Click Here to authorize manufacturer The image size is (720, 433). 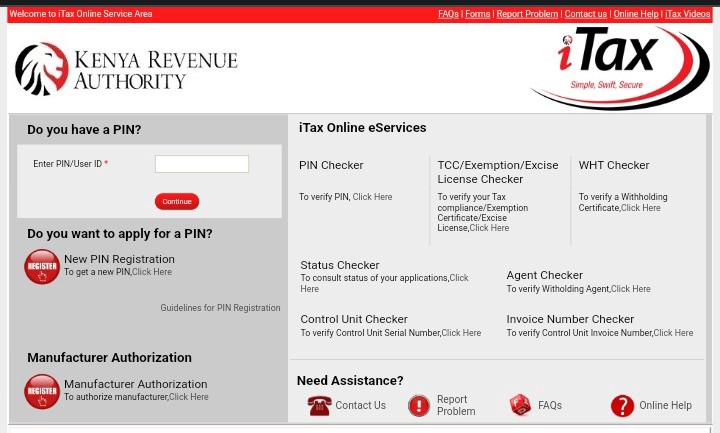pyautogui.click(x=189, y=397)
